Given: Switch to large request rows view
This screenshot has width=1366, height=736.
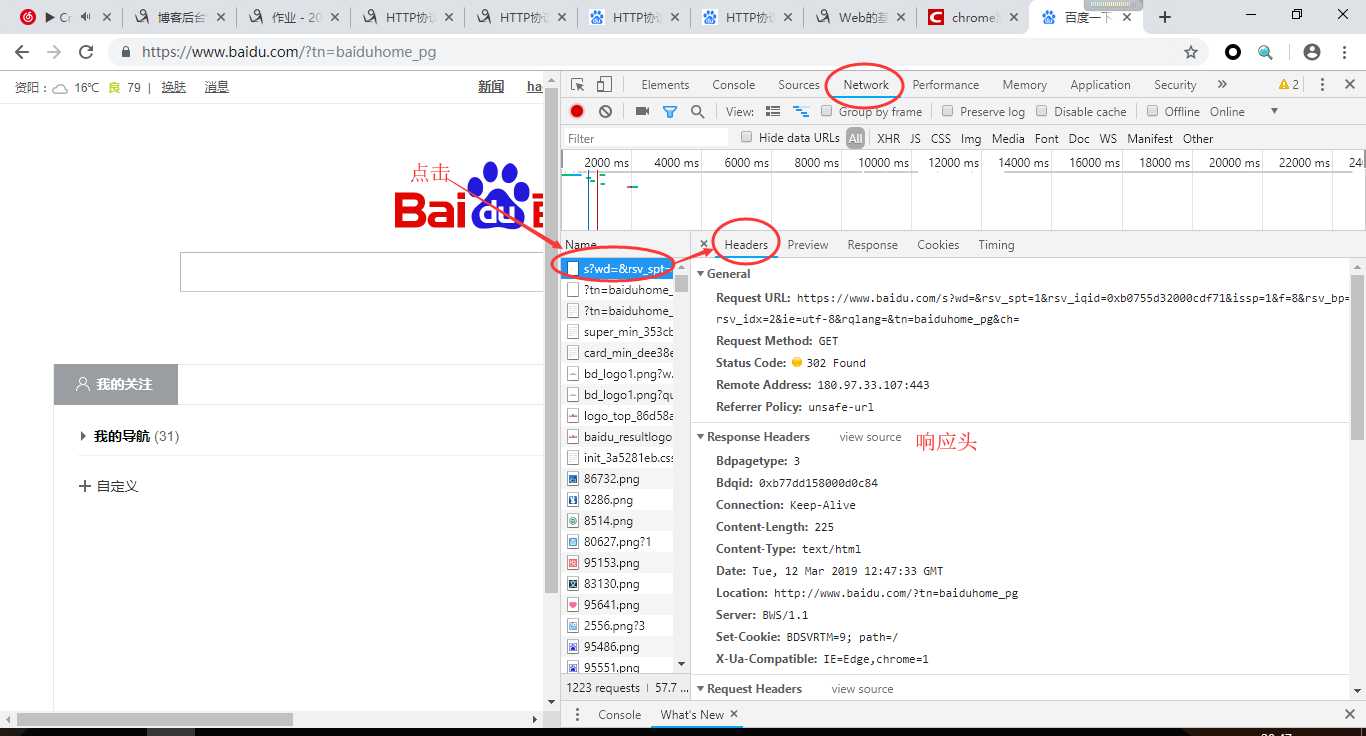Looking at the screenshot, I should point(773,111).
